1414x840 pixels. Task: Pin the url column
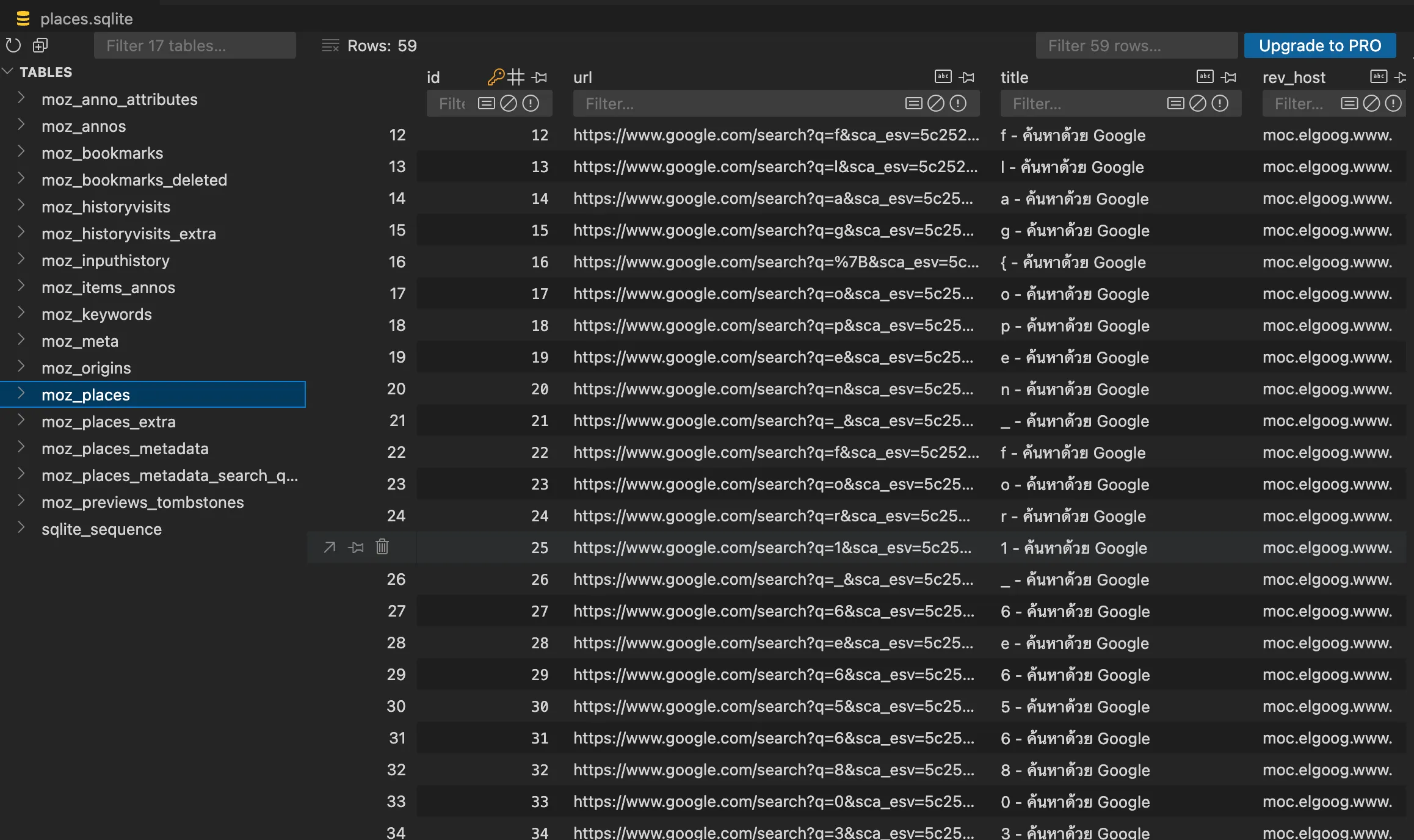click(966, 78)
